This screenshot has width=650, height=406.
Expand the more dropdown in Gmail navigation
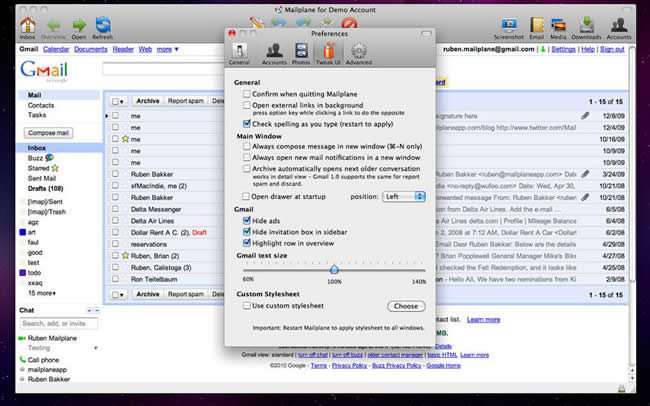(x=167, y=49)
